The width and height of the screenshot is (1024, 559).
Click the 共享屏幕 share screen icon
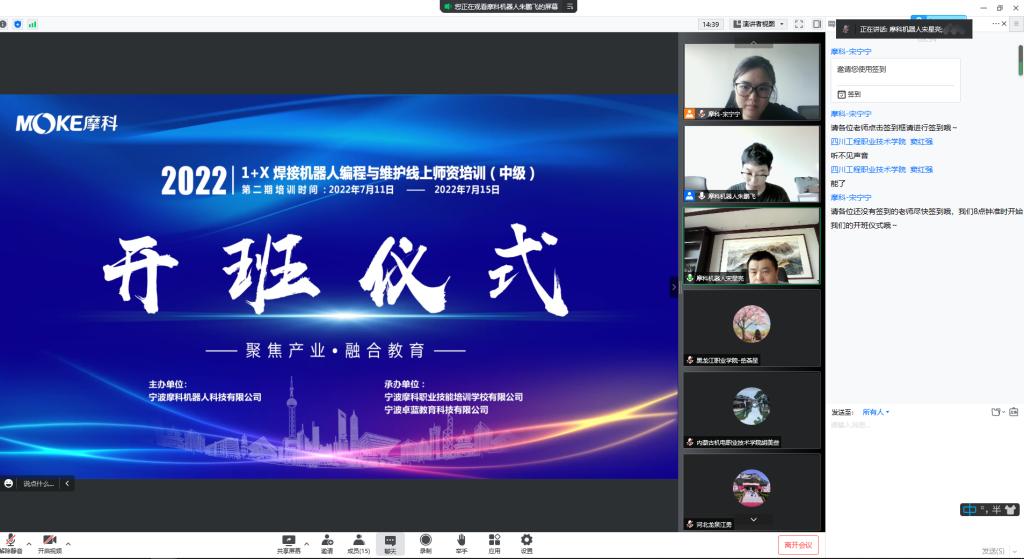click(289, 542)
